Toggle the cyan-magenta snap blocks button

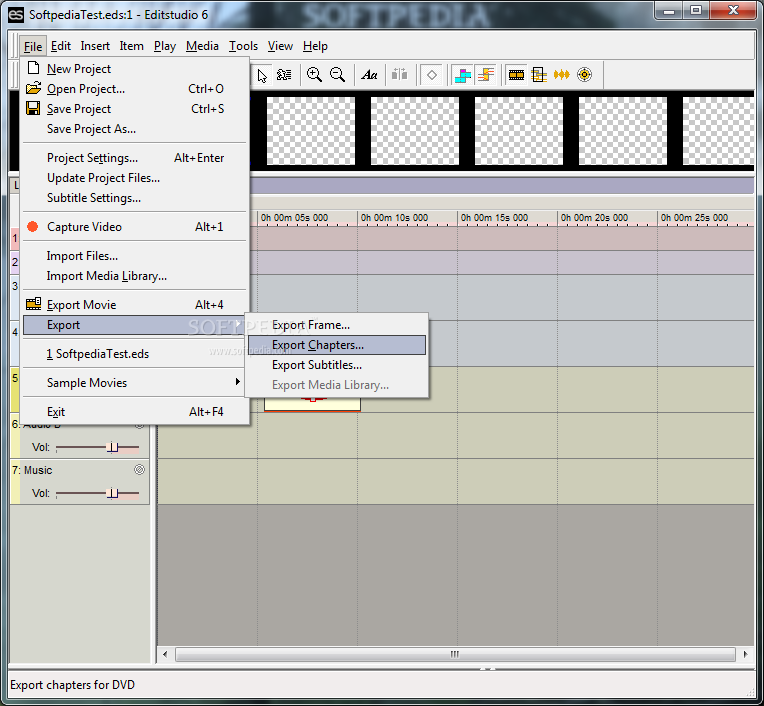pyautogui.click(x=463, y=75)
